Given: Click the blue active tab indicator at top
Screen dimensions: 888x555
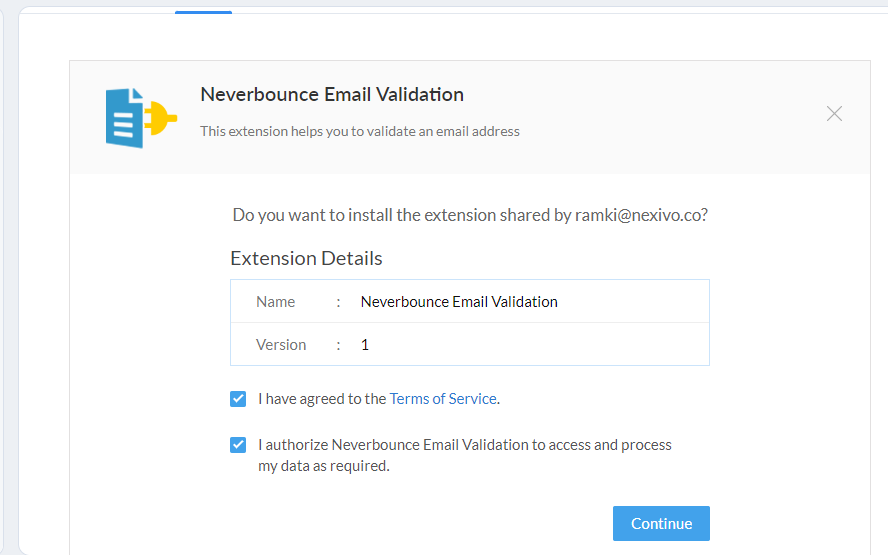Looking at the screenshot, I should 203,12.
